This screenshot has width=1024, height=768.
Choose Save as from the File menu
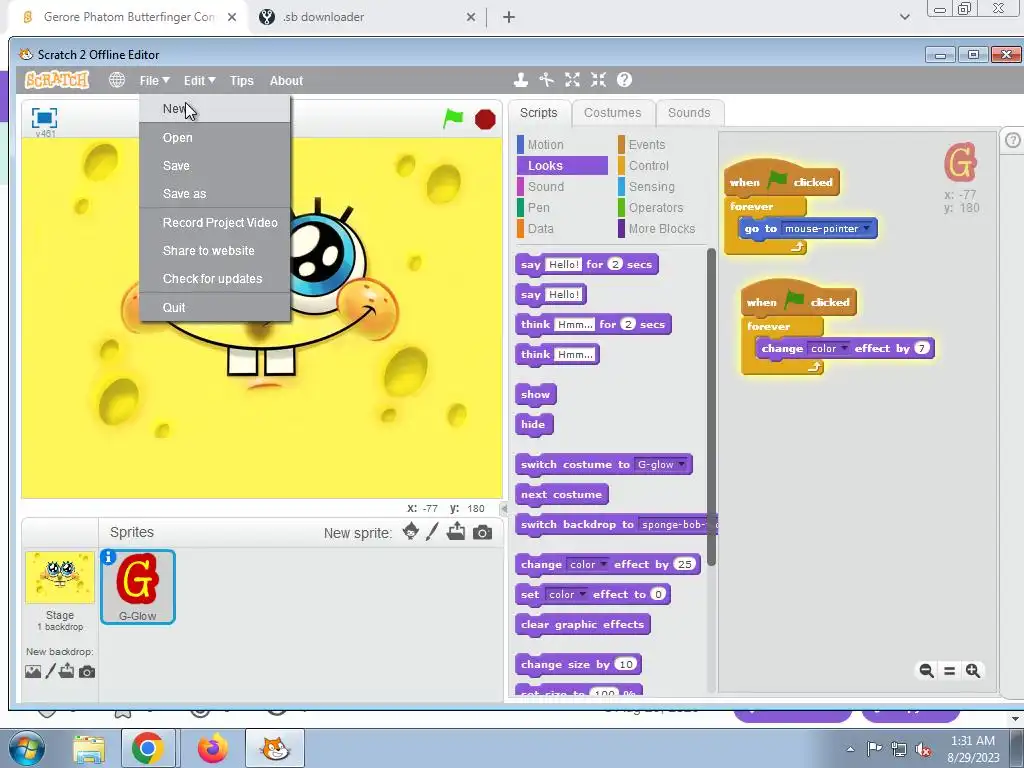click(x=215, y=194)
